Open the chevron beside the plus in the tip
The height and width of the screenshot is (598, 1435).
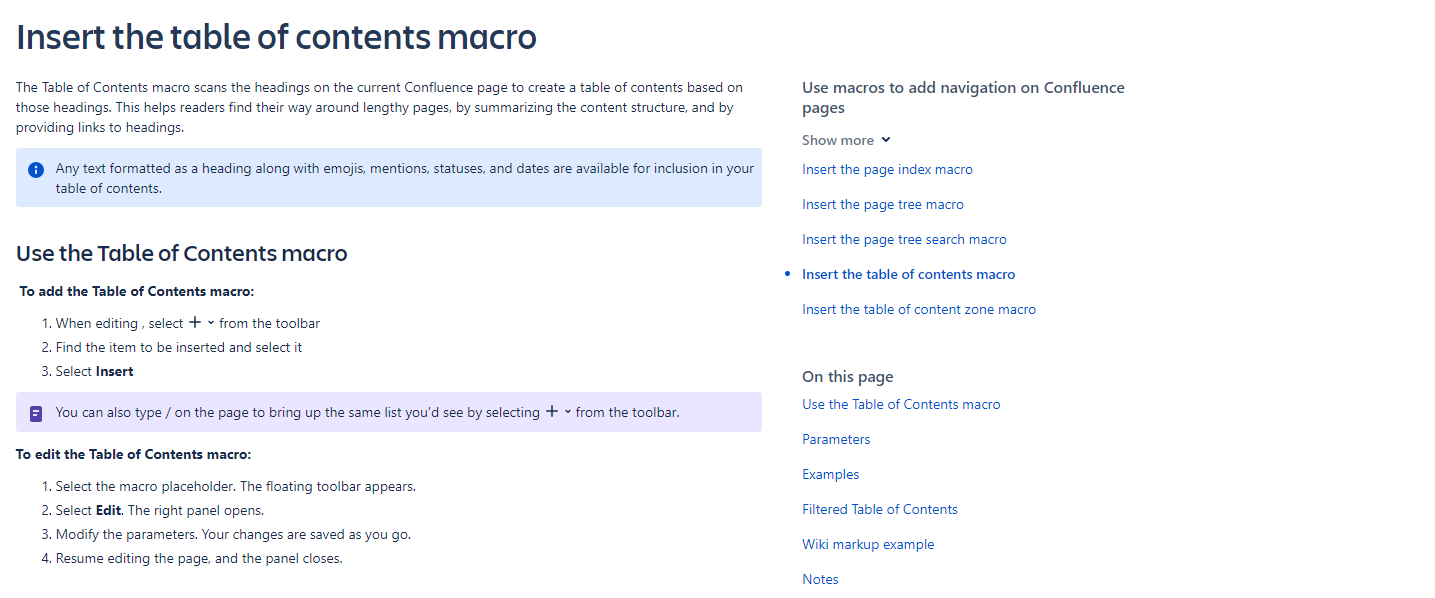(x=567, y=412)
